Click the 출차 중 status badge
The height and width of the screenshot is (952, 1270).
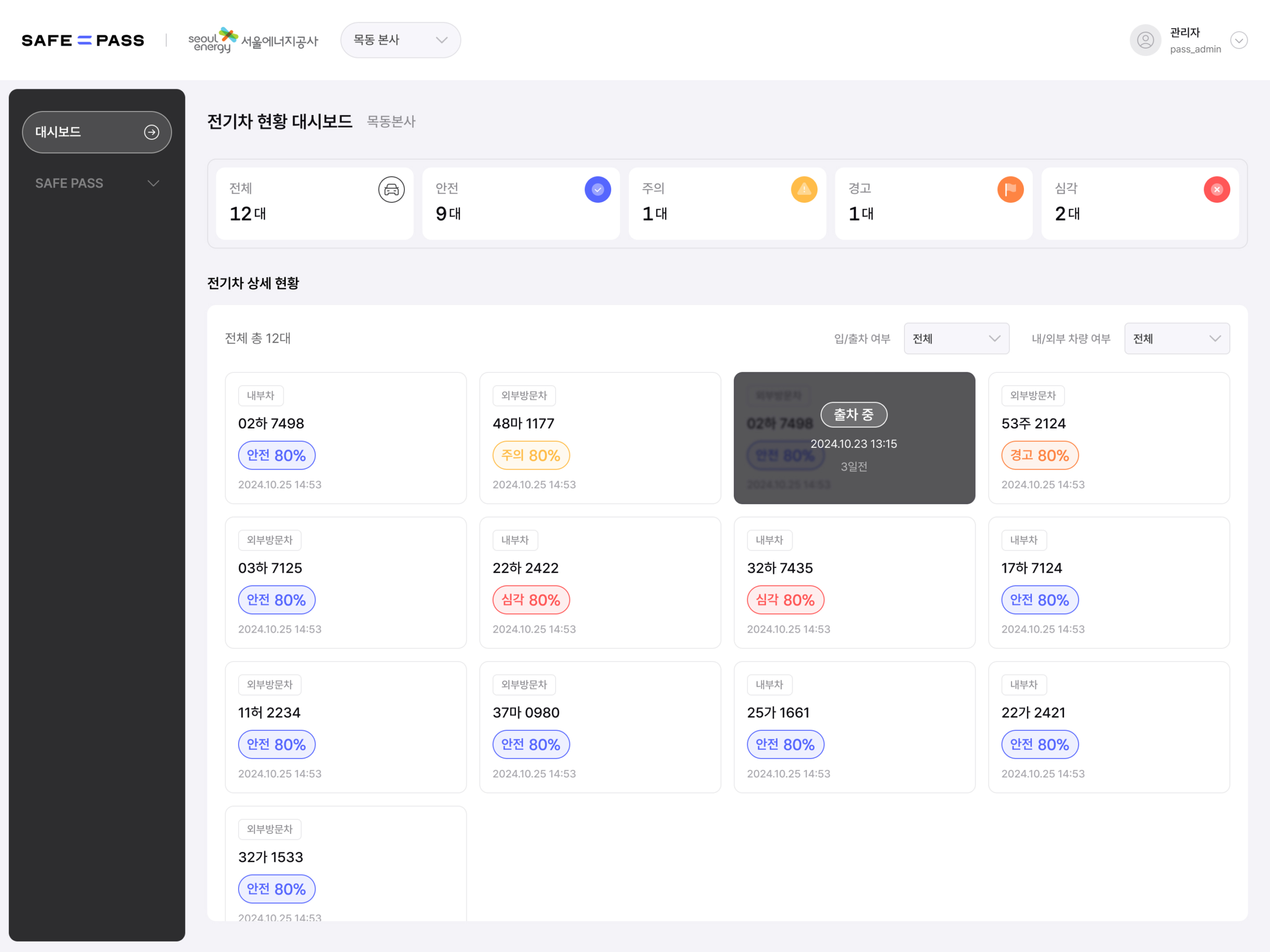tap(854, 415)
